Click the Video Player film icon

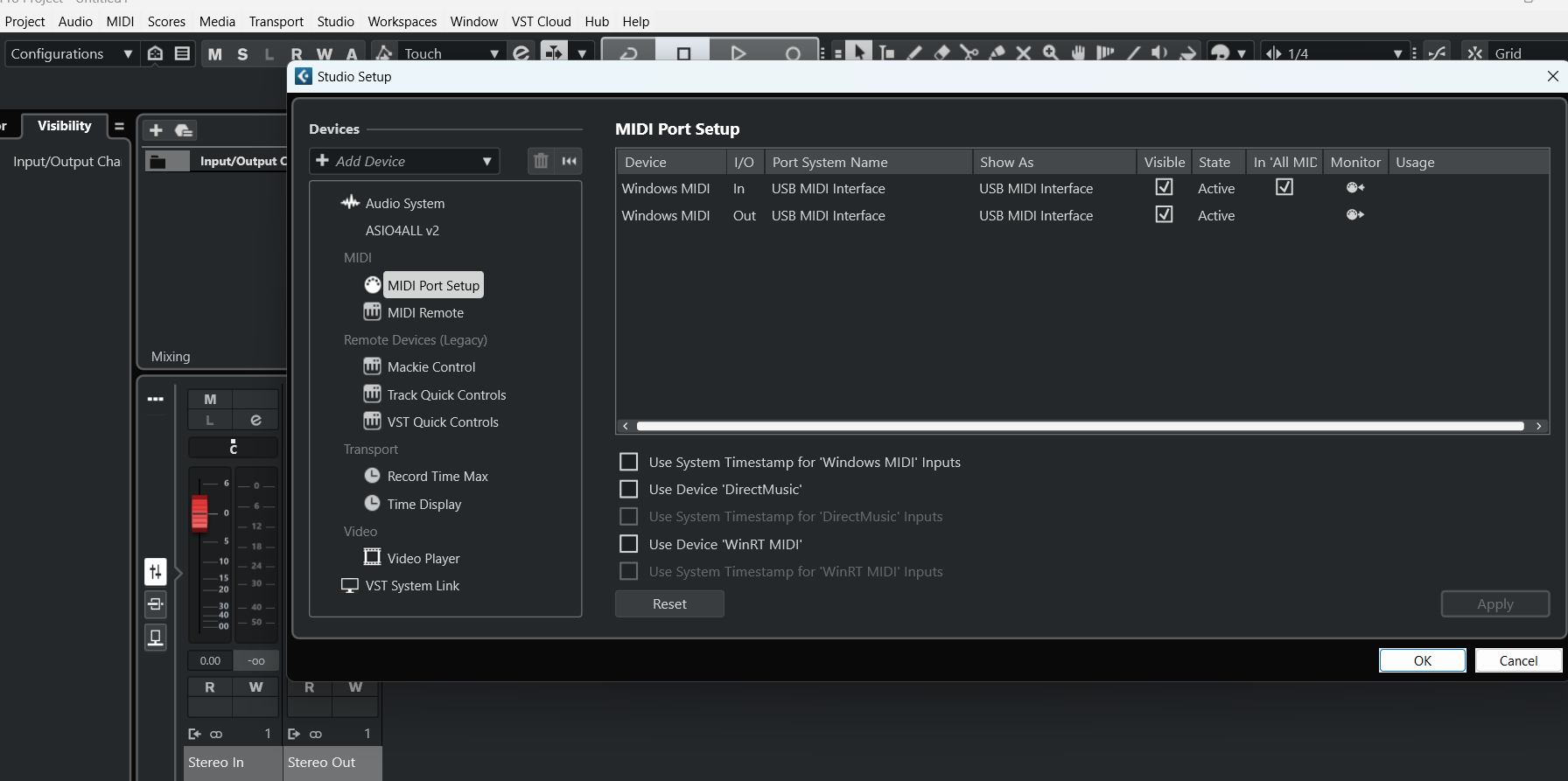click(372, 557)
